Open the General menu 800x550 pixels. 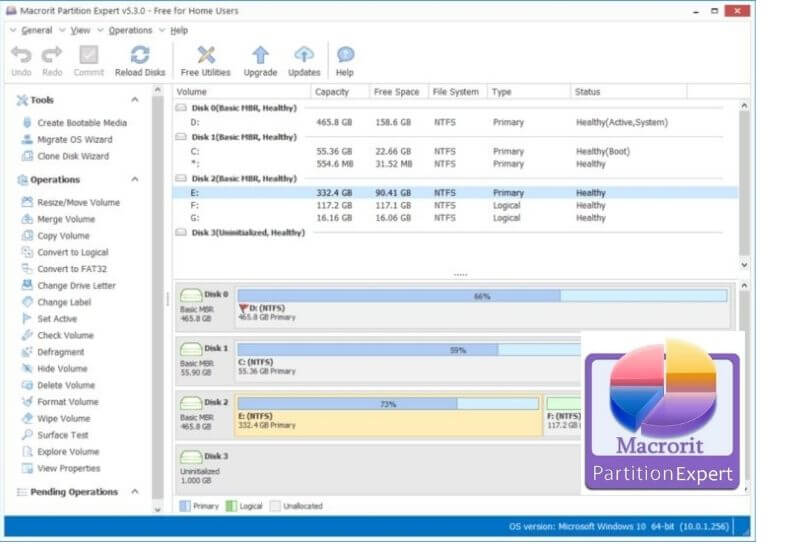(x=36, y=30)
